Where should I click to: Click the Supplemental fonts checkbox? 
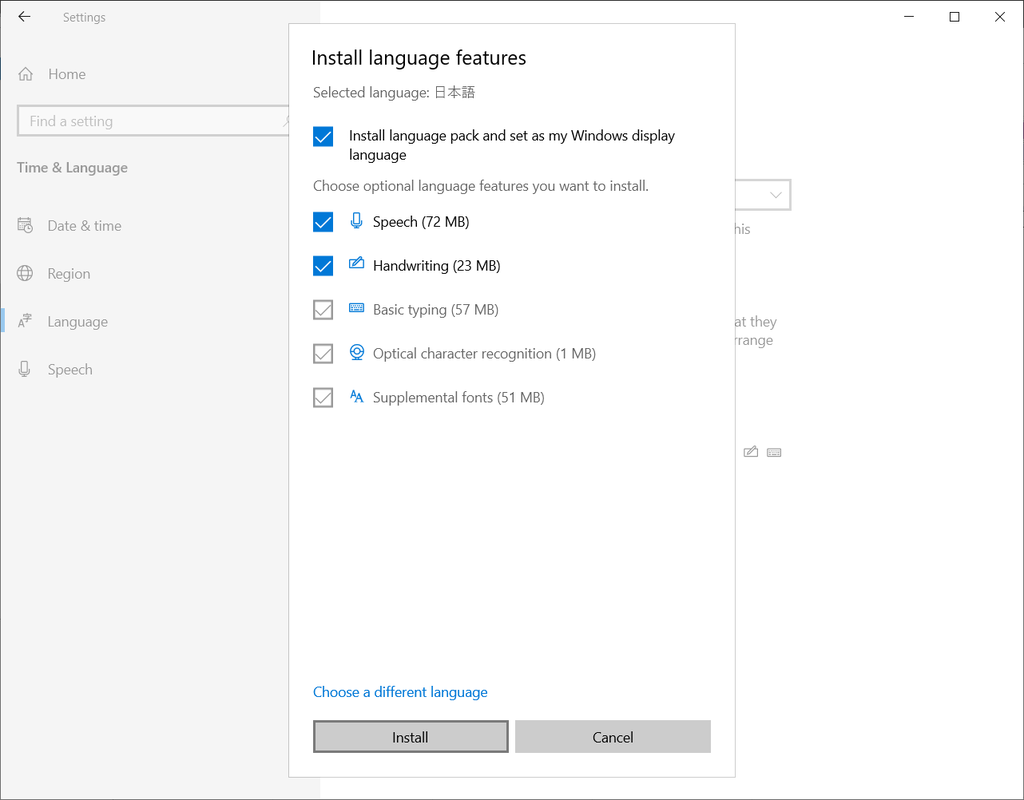[x=323, y=397]
